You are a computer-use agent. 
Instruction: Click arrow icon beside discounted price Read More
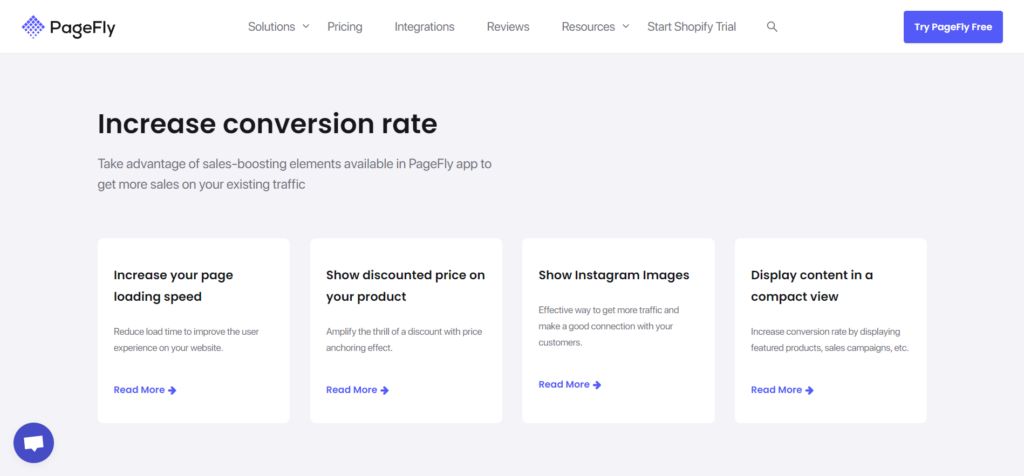click(x=385, y=390)
